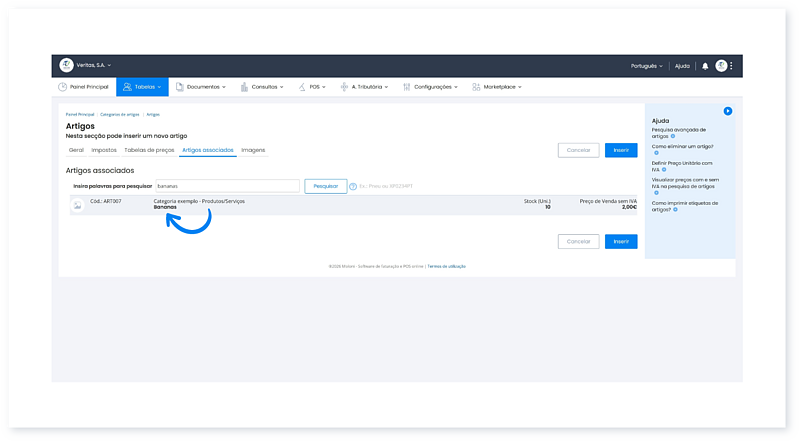Expand the Consultas menu
Image resolution: width=800 pixels, height=442 pixels.
262,87
